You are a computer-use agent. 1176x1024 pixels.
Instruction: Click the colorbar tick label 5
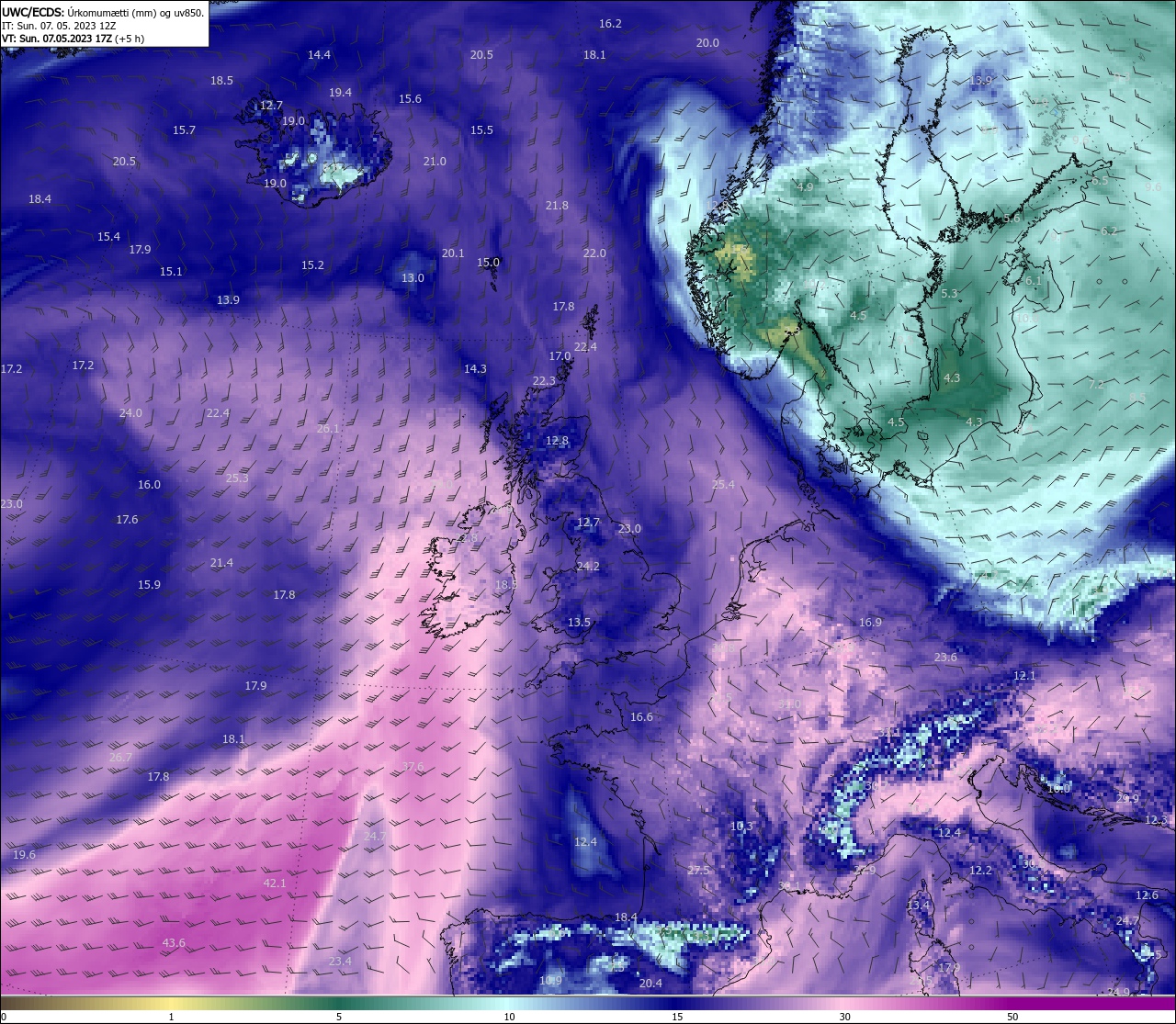coord(339,1017)
